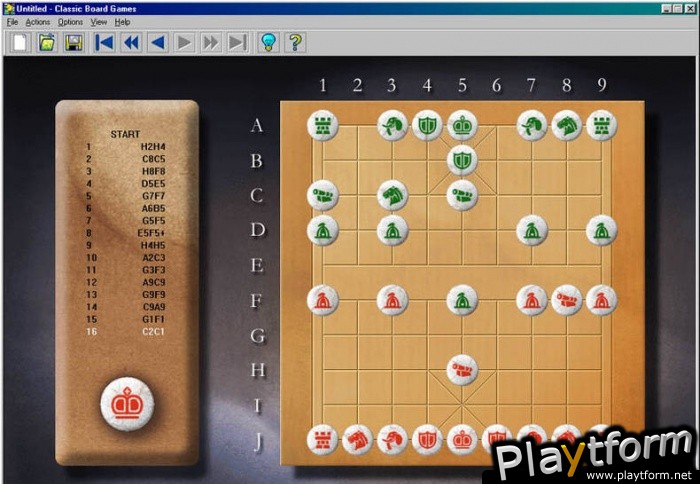Select red pawn at F1
The height and width of the screenshot is (484, 700).
coord(322,300)
